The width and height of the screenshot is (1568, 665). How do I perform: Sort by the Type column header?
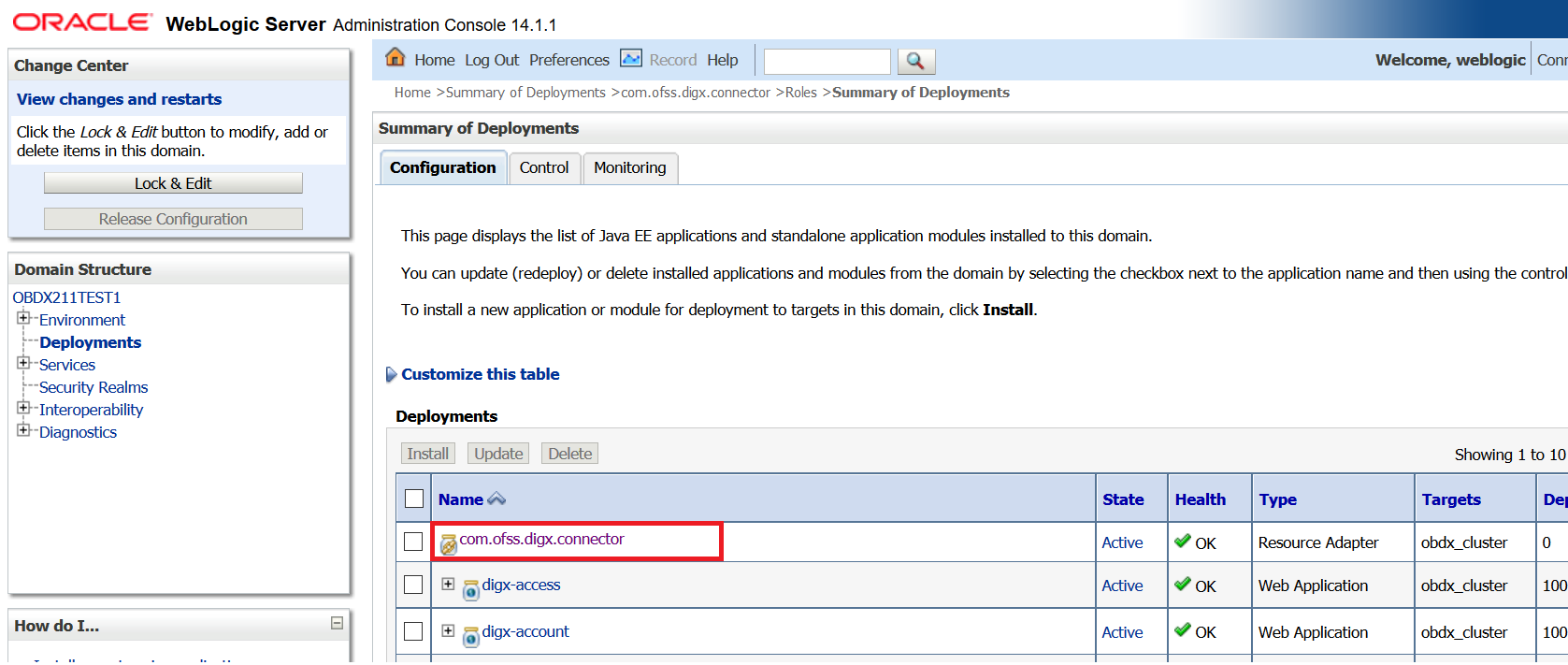1277,499
